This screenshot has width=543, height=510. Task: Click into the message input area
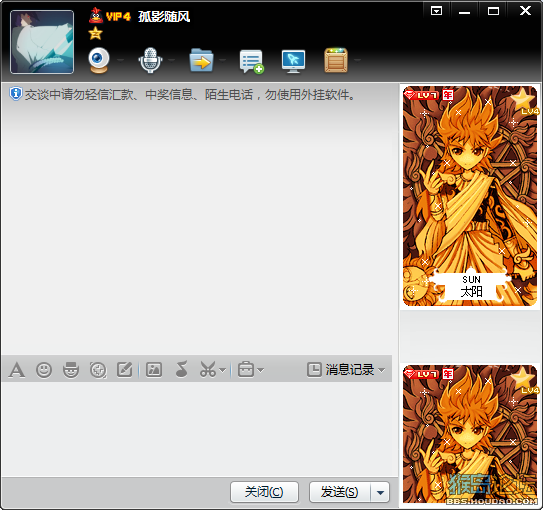click(x=197, y=429)
